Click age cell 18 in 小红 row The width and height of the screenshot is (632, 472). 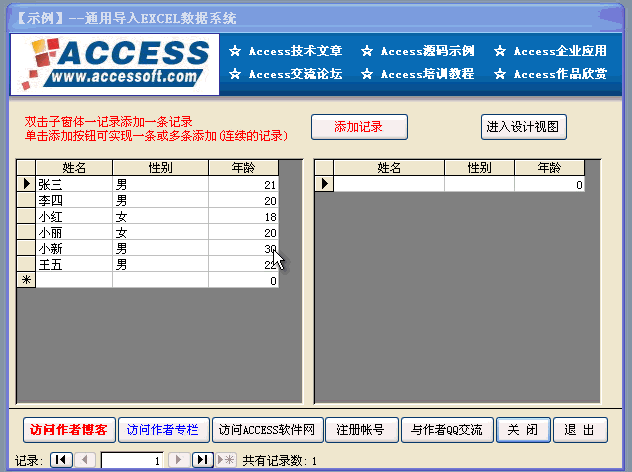pos(243,216)
